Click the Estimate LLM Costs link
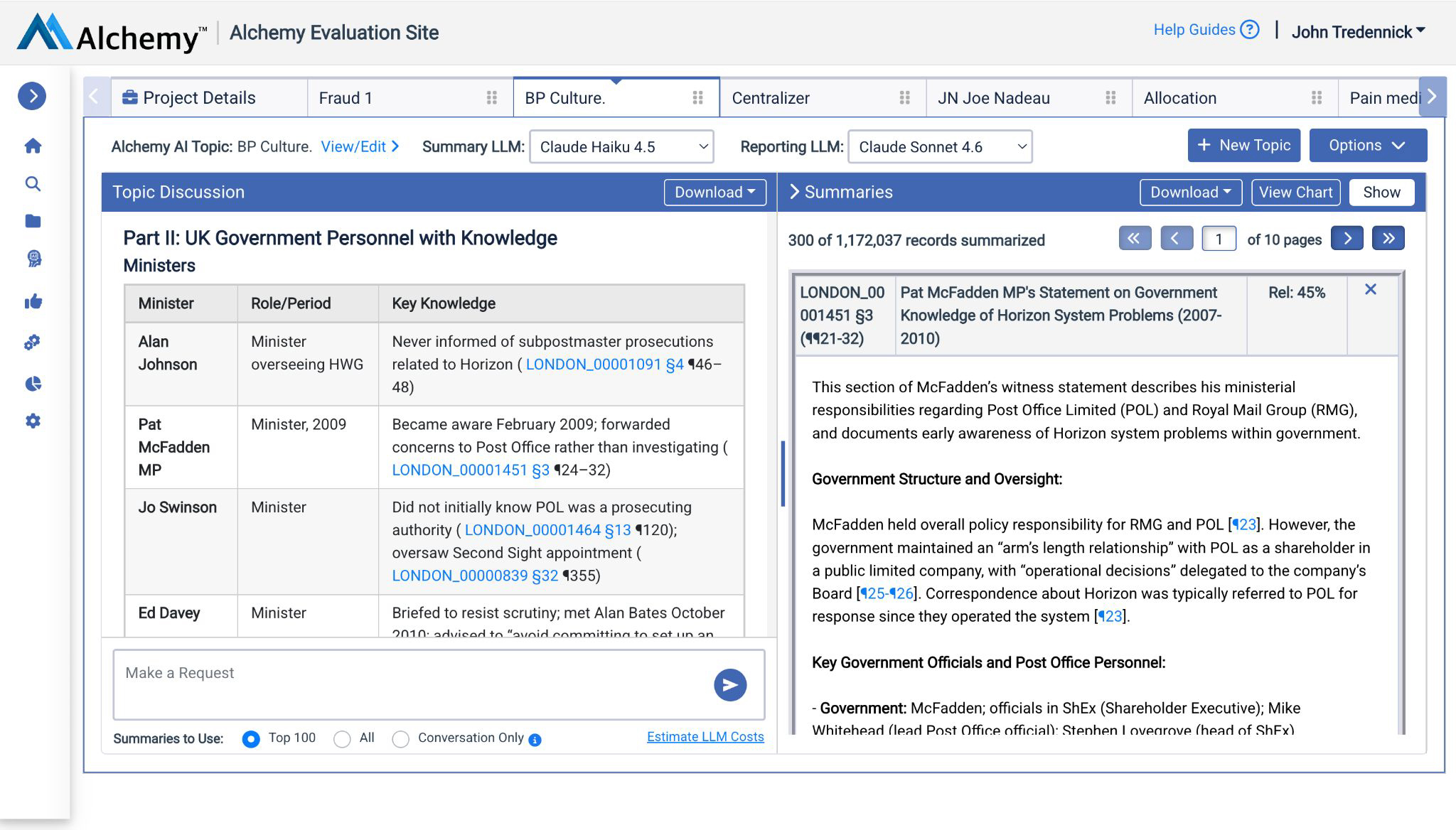 click(x=705, y=737)
